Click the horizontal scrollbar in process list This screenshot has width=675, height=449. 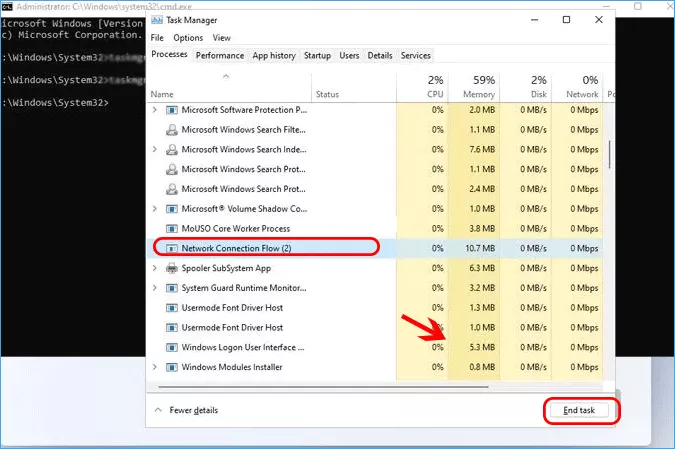coord(323,387)
